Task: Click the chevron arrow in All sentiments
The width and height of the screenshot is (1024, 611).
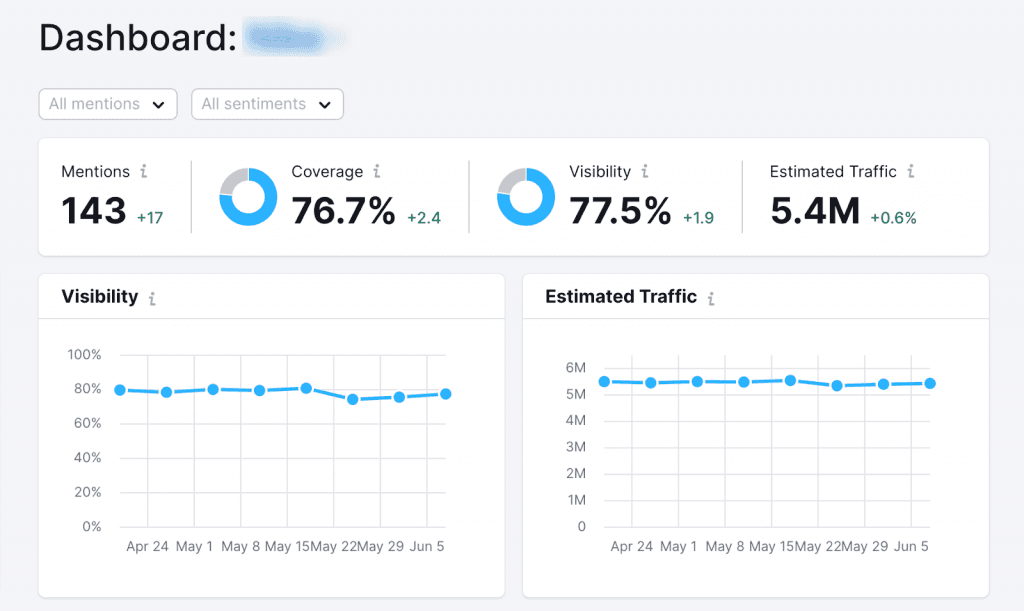Action: point(324,105)
